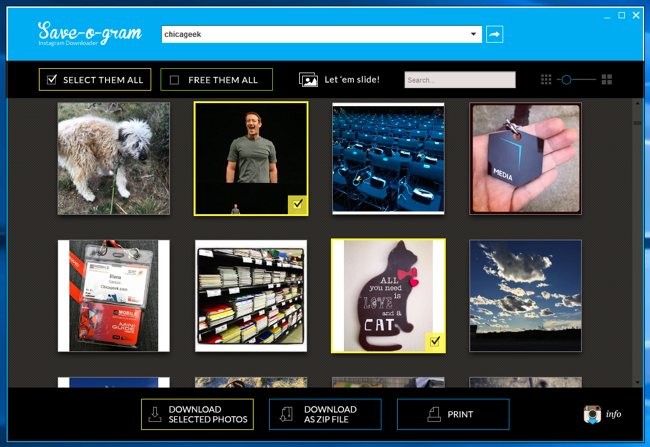650x447 pixels.
Task: Click the SELECT THEM ALL button
Action: coord(95,80)
